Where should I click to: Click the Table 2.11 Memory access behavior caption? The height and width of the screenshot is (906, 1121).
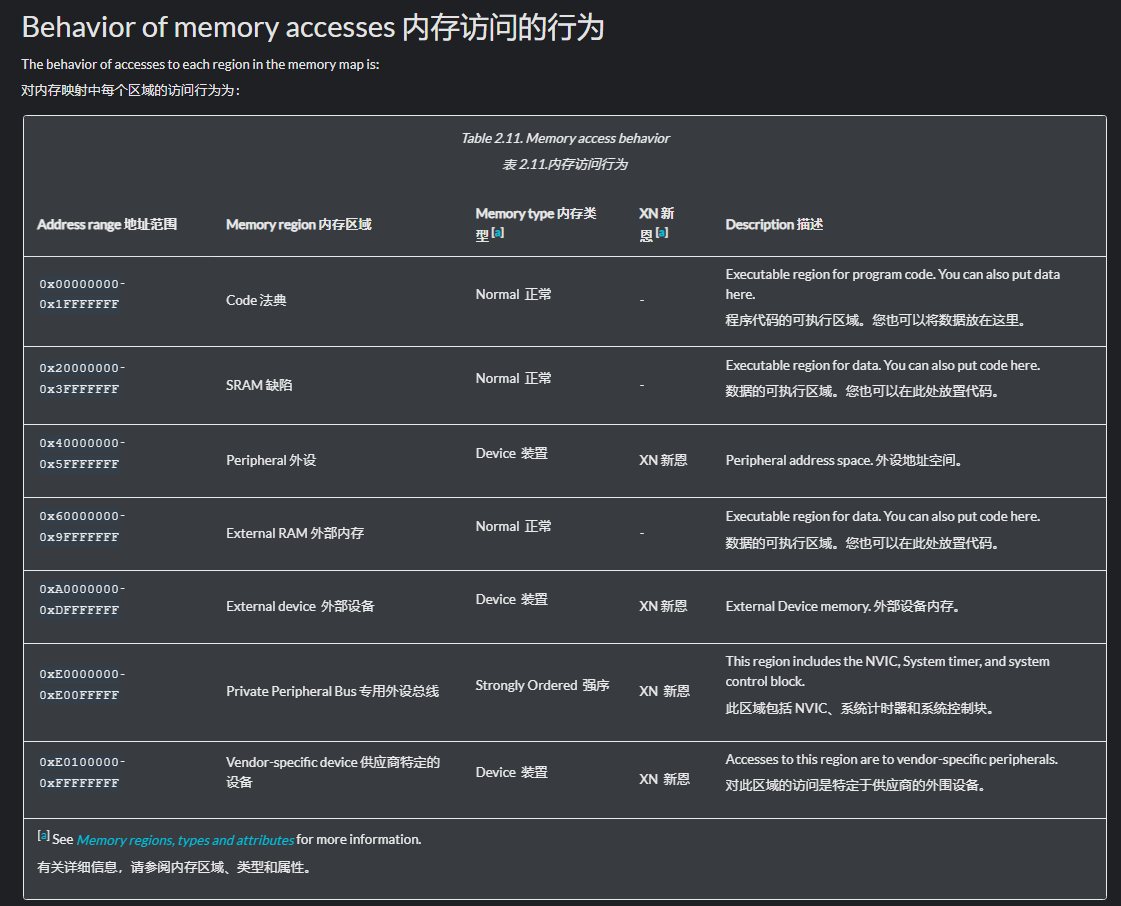click(x=565, y=138)
